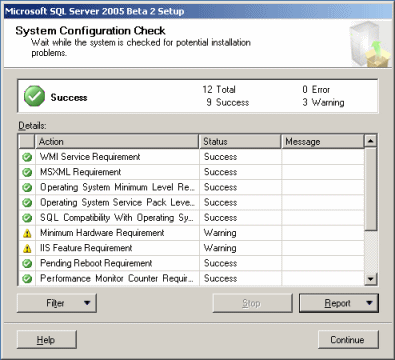Click Warning status of IIS Feature Requirement
The width and height of the screenshot is (395, 360).
coord(220,248)
